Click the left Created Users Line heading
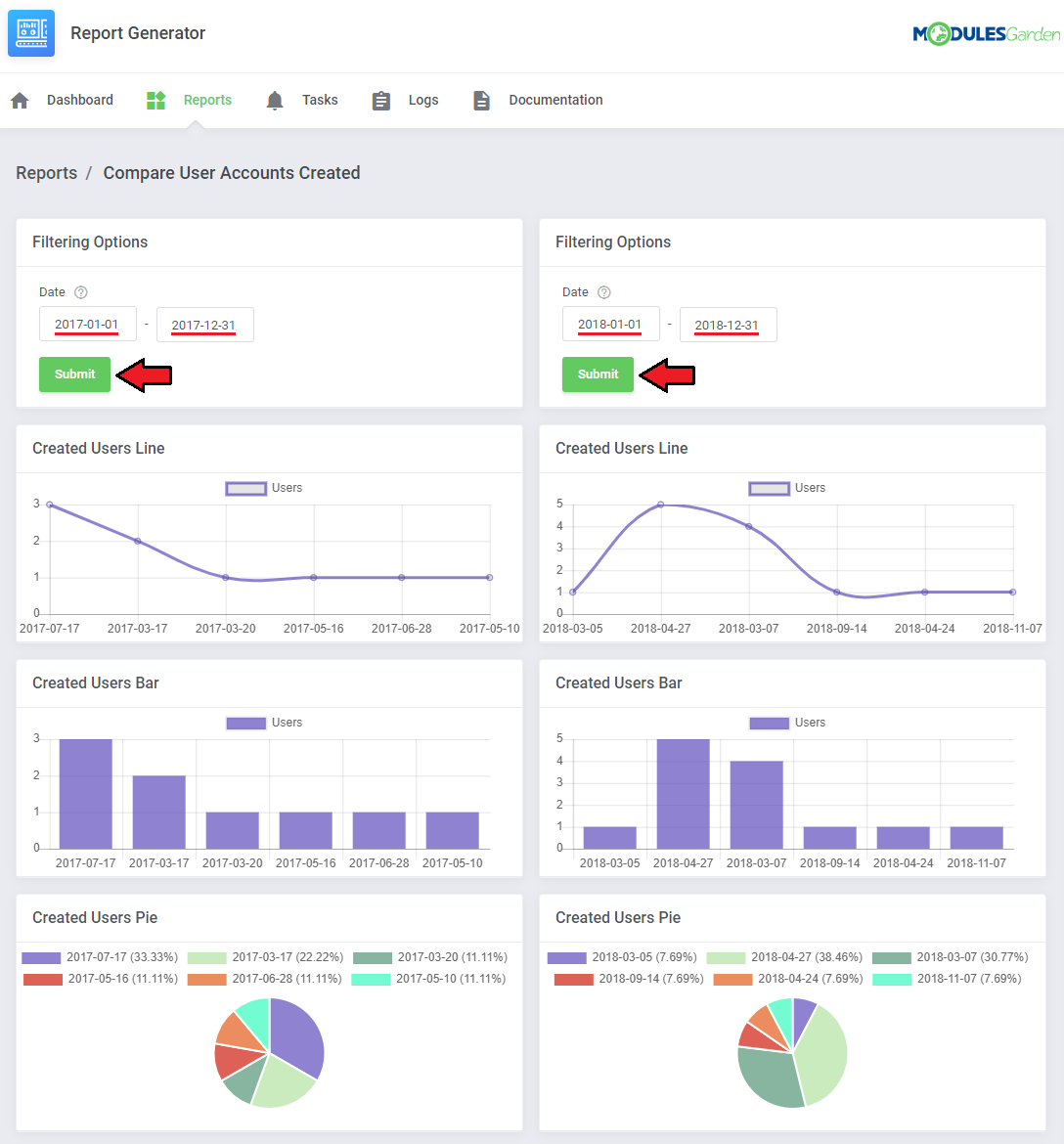 [99, 448]
